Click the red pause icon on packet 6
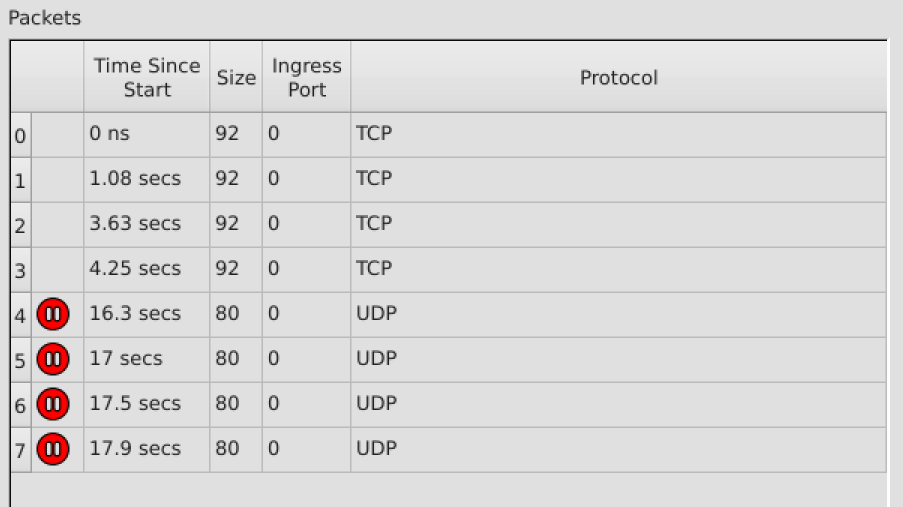Screen dimensions: 903x507 point(53,404)
